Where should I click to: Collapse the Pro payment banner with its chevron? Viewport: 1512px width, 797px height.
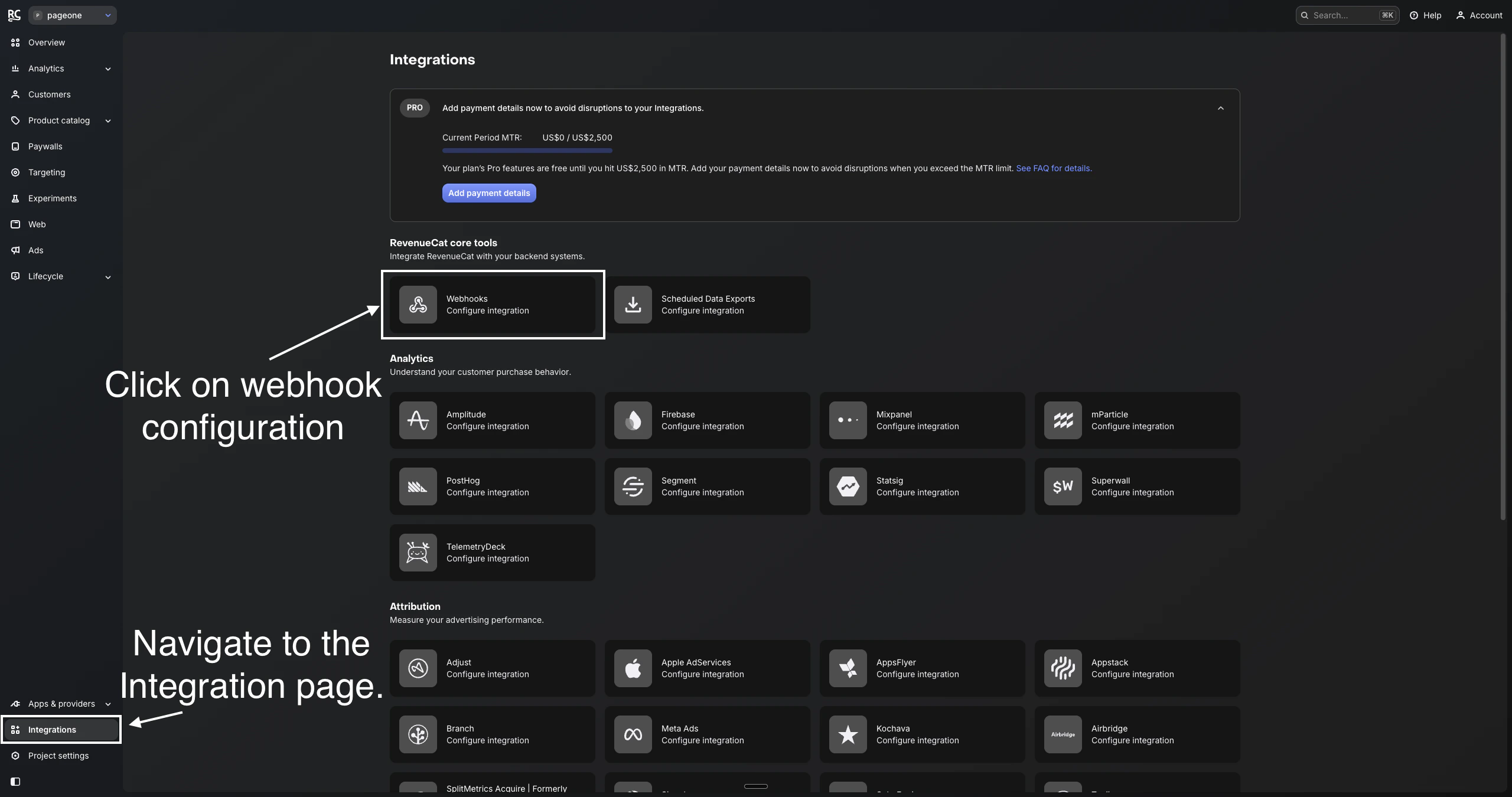(1220, 108)
